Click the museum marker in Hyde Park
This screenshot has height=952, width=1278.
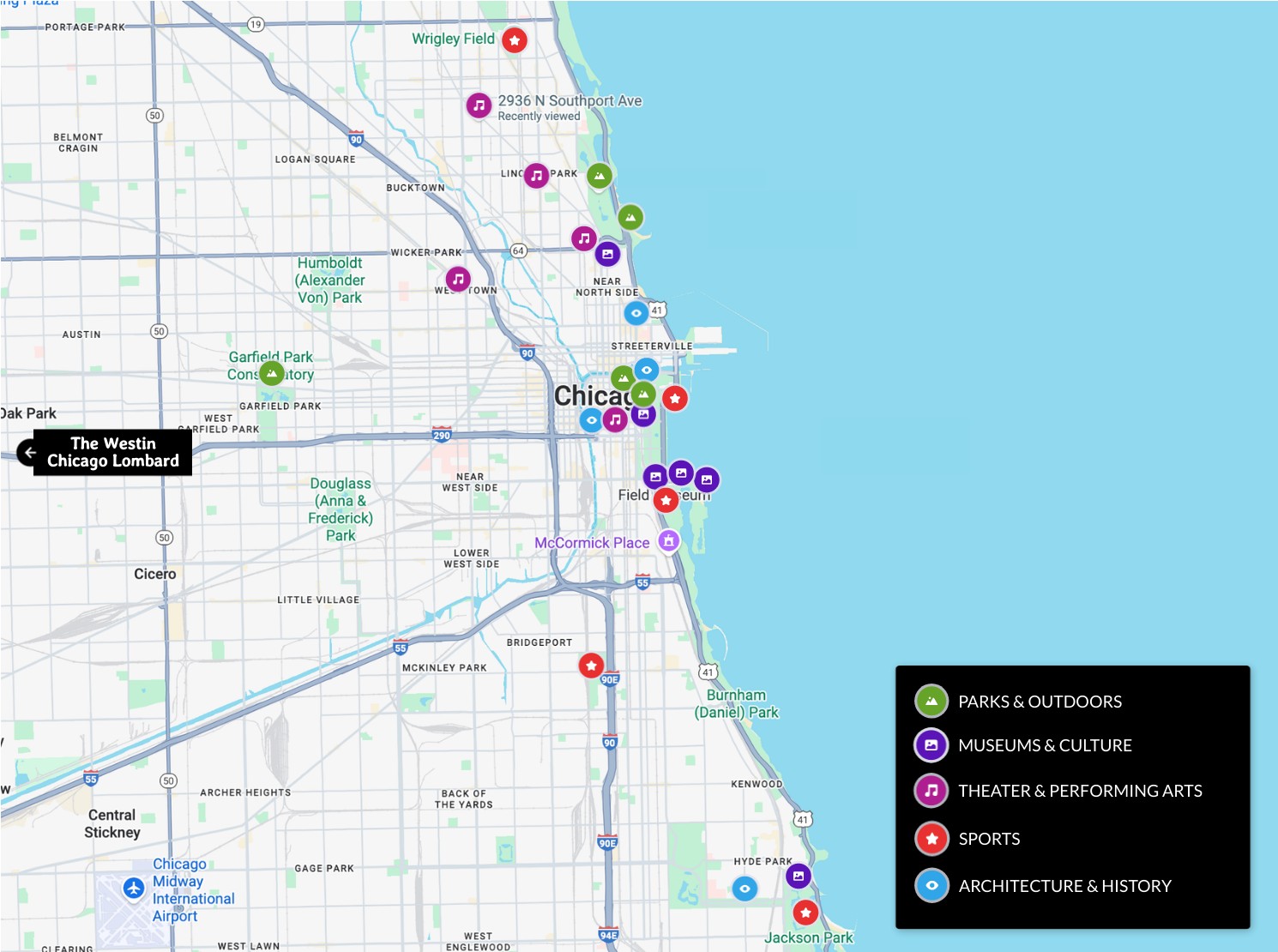[x=798, y=876]
